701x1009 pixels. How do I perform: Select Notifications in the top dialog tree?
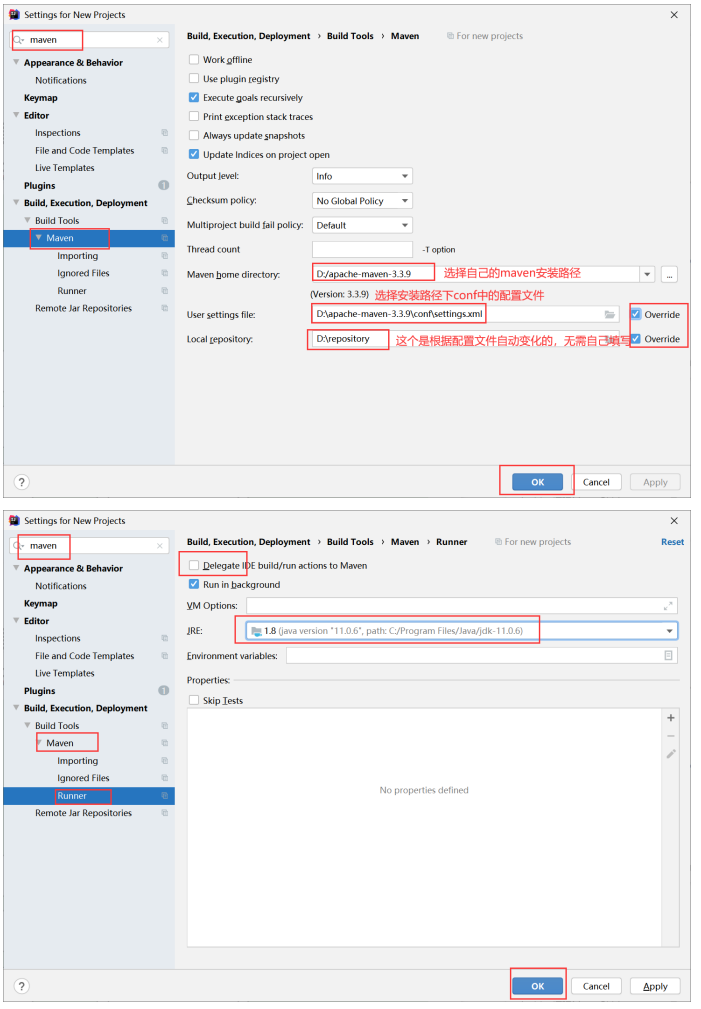[61, 80]
